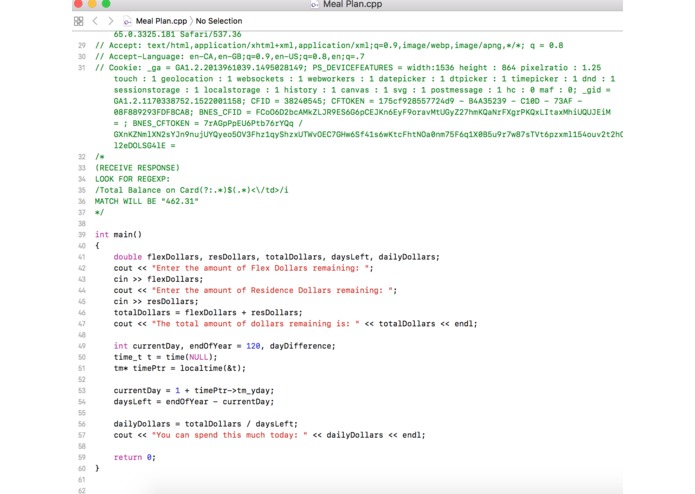The width and height of the screenshot is (695, 494).
Task: Click 'daysLeft = endOfYear - currentDay;' line
Action: pyautogui.click(x=194, y=402)
